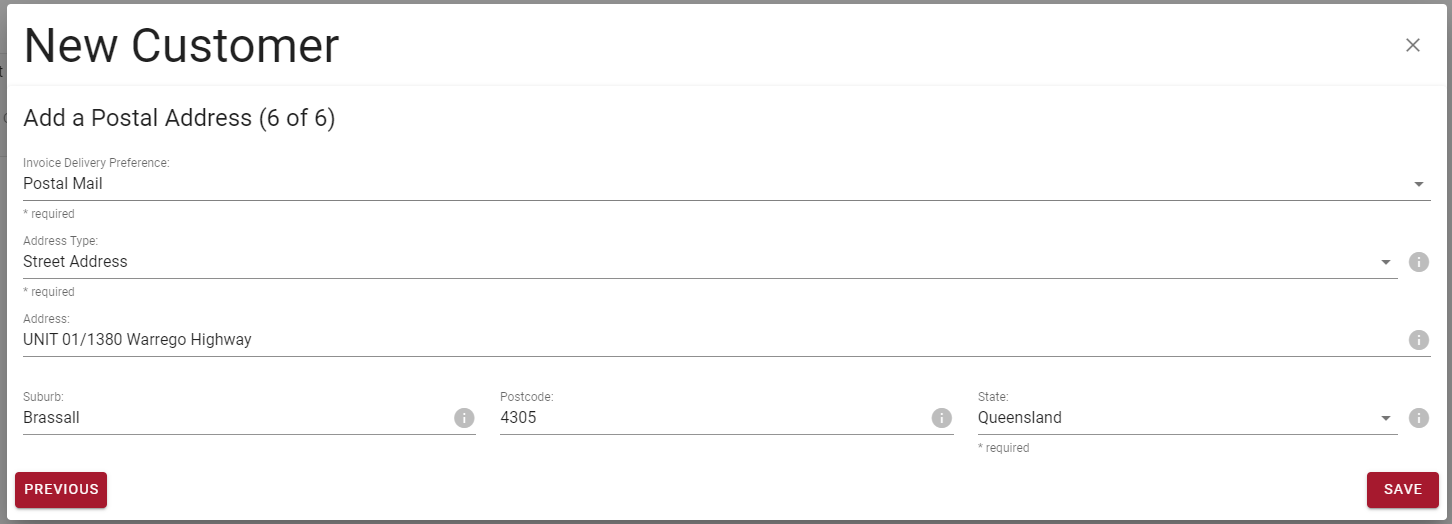
Task: Expand the Invoice Delivery Preference dropdown arrow
Action: [1418, 184]
